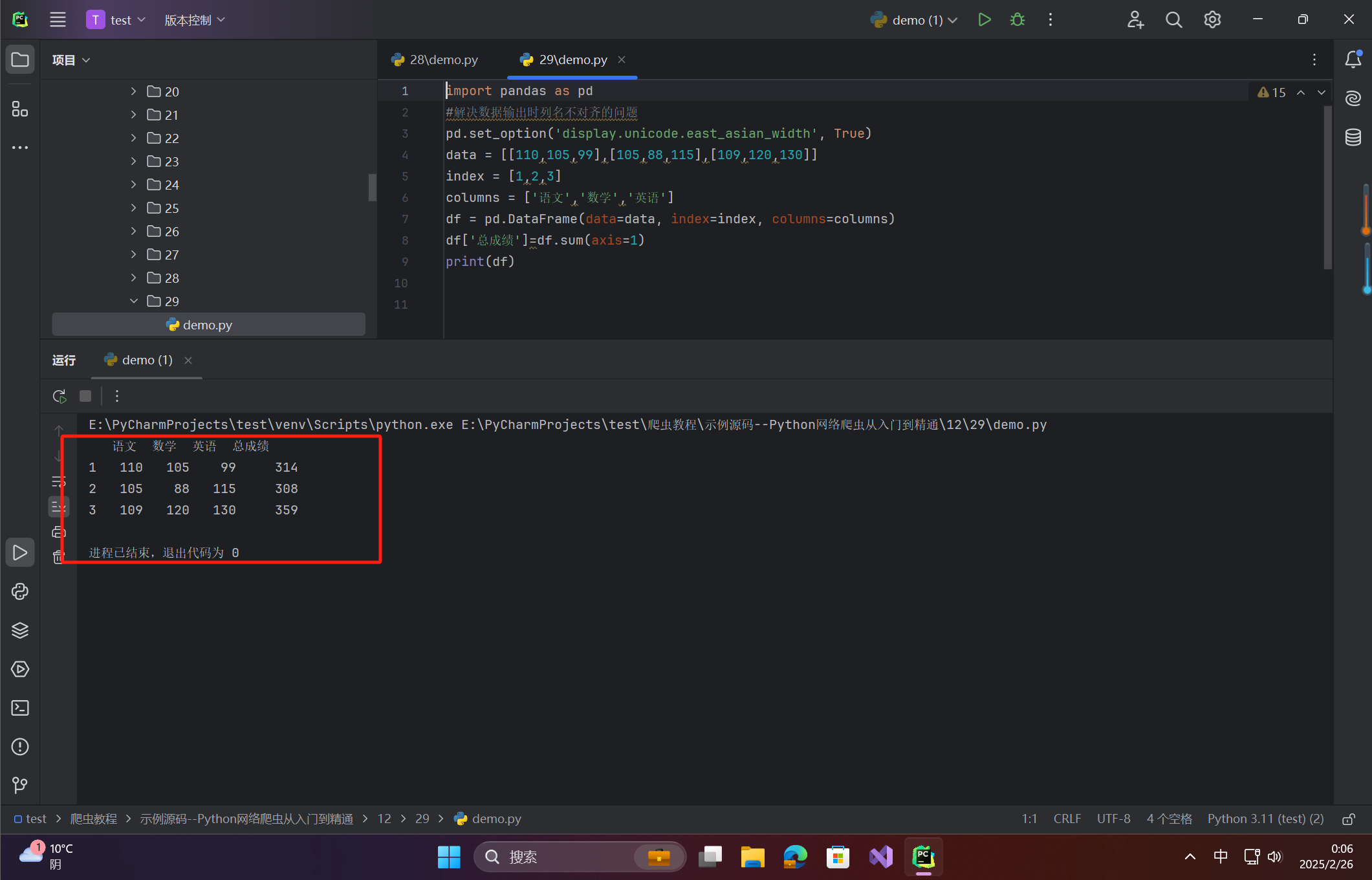Toggle the read-only lock in the status bar

click(x=1349, y=819)
